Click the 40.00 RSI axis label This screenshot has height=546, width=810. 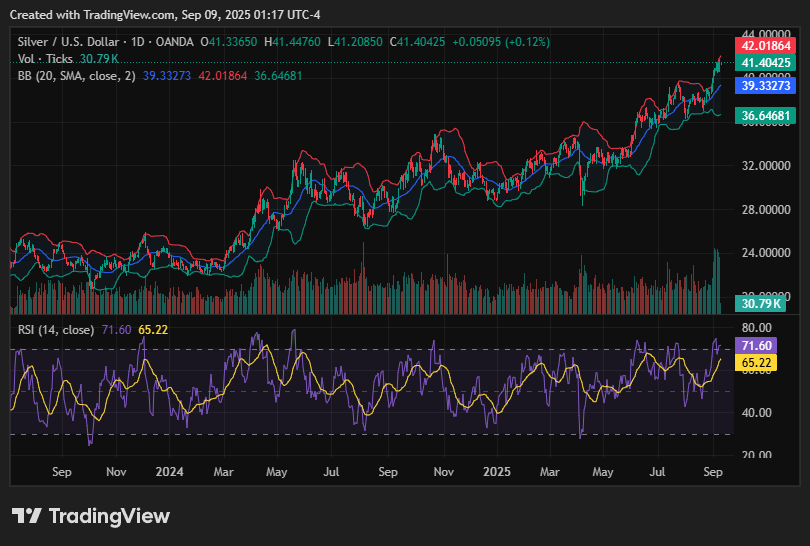tap(756, 413)
